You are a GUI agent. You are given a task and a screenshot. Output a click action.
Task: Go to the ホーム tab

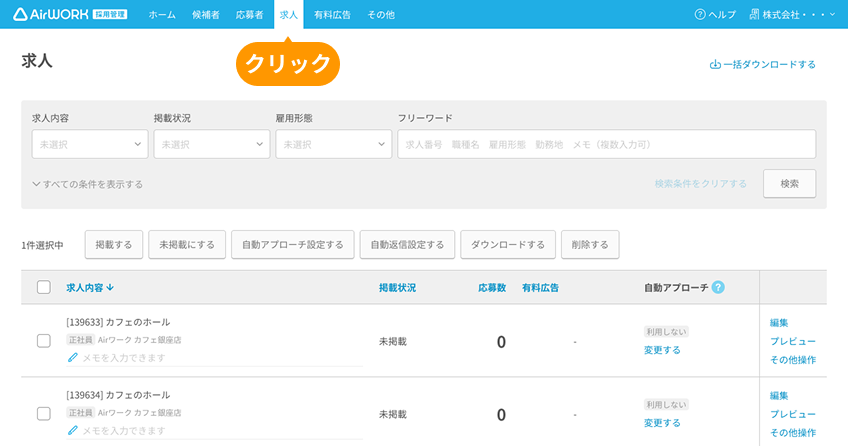pos(162,15)
